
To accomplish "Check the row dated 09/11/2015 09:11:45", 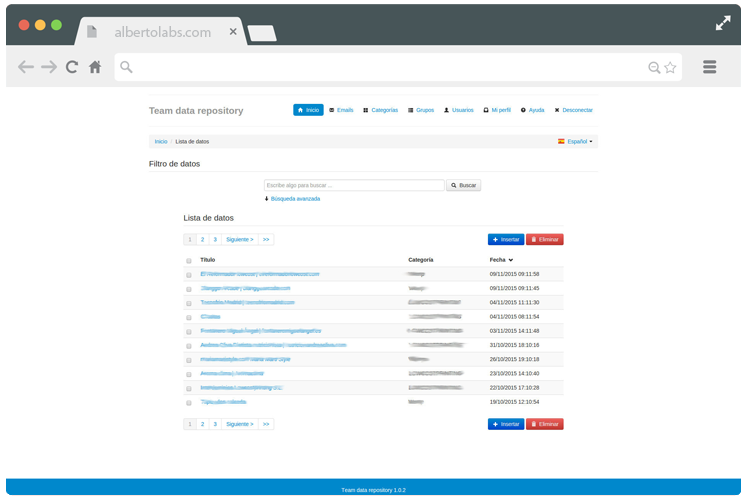I will coord(189,289).
